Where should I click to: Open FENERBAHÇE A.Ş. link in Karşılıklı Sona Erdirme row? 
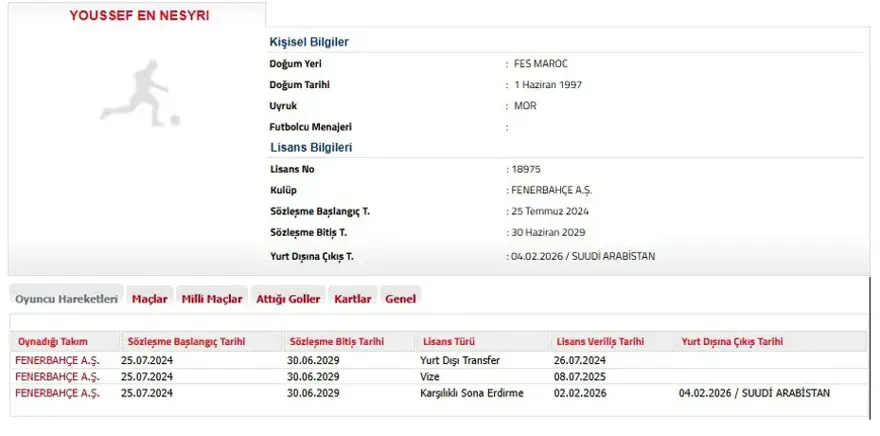(57, 393)
